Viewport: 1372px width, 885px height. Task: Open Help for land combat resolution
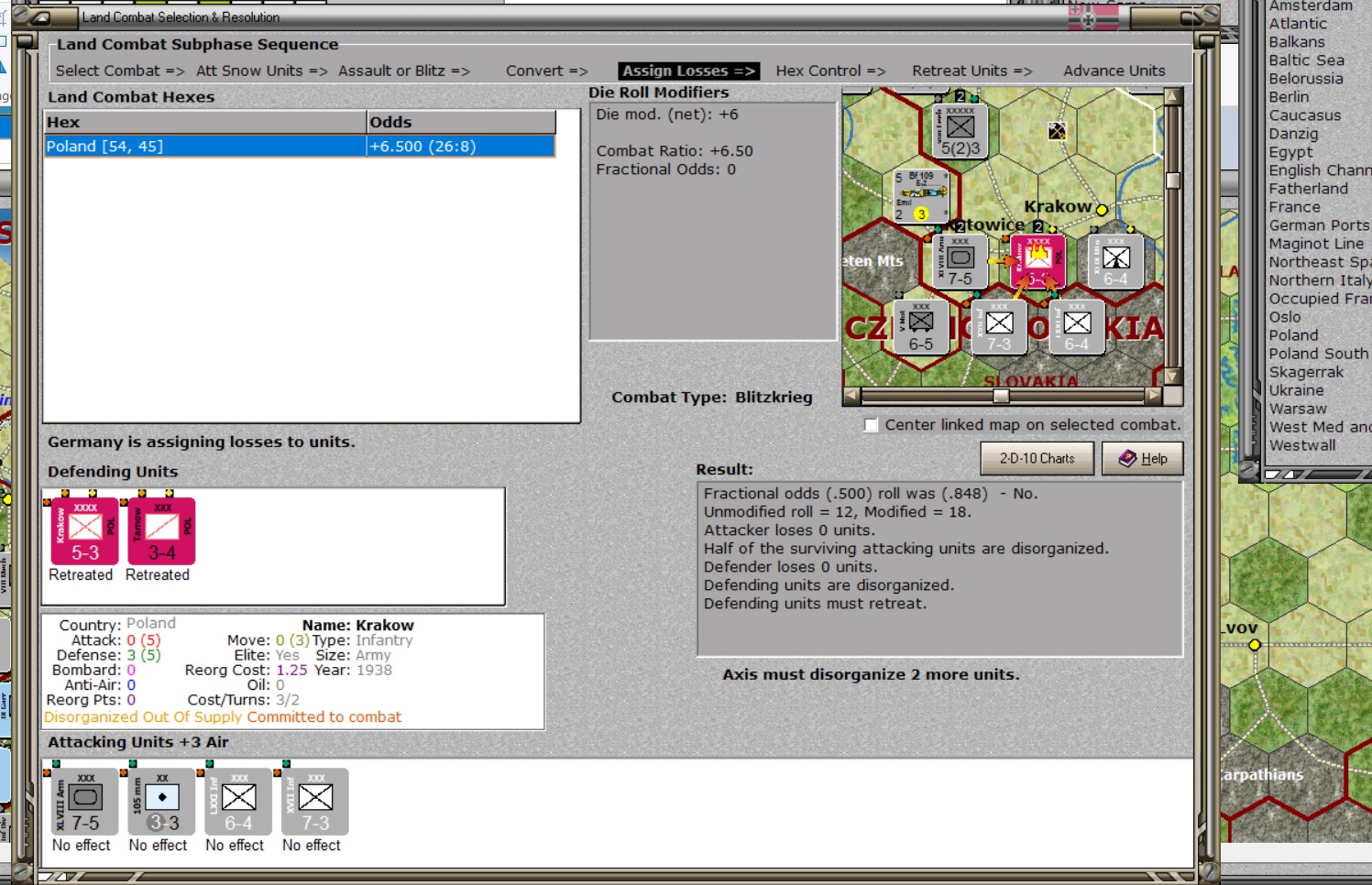1142,458
